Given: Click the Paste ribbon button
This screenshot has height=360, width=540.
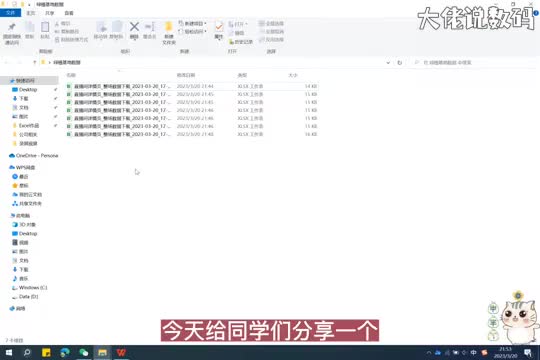Looking at the screenshot, I should [x=45, y=30].
